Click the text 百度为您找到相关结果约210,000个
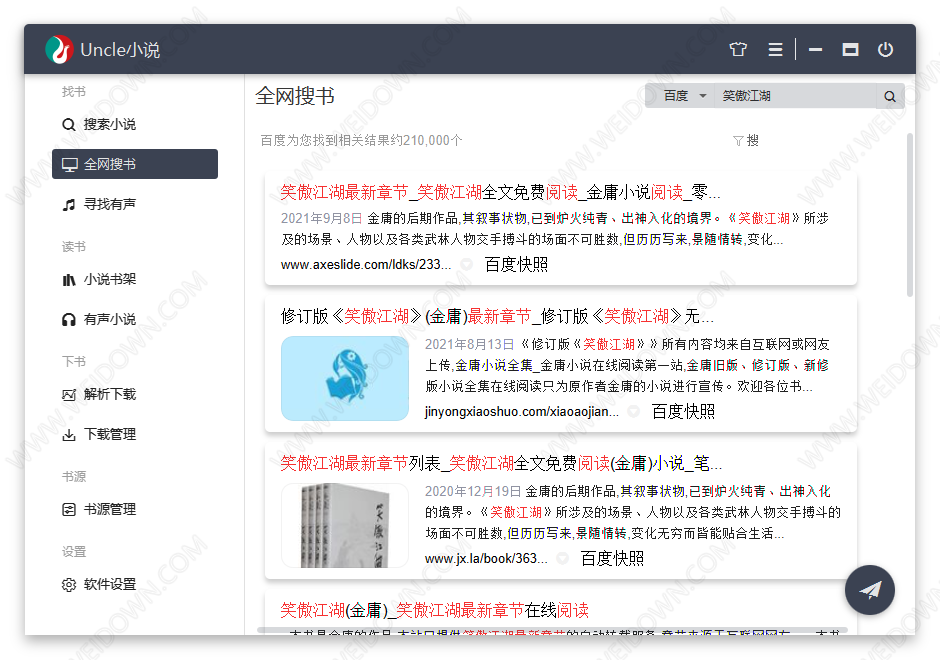Screen dimensions: 940x660 361,141
